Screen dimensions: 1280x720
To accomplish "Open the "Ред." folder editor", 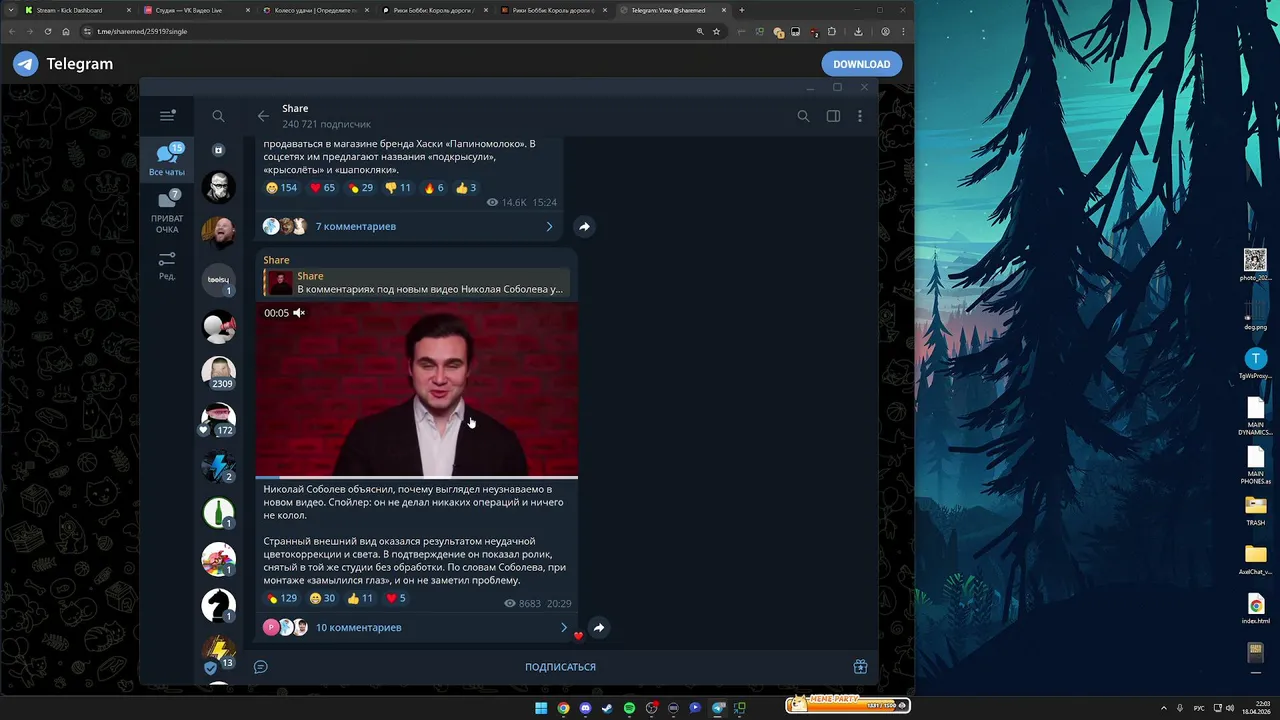I will pos(167,265).
